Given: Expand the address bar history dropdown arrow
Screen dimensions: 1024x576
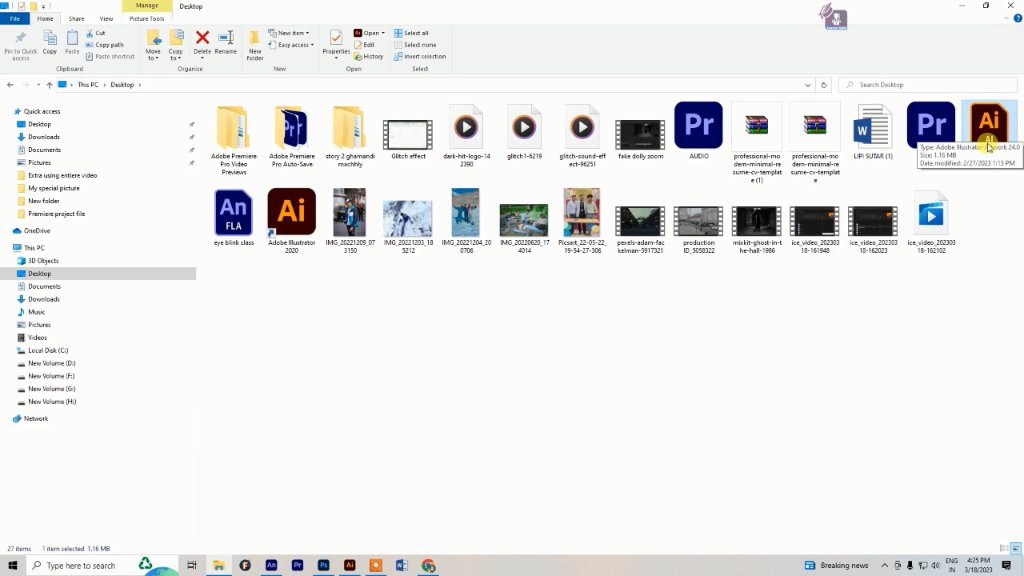Looking at the screenshot, I should pyautogui.click(x=808, y=85).
